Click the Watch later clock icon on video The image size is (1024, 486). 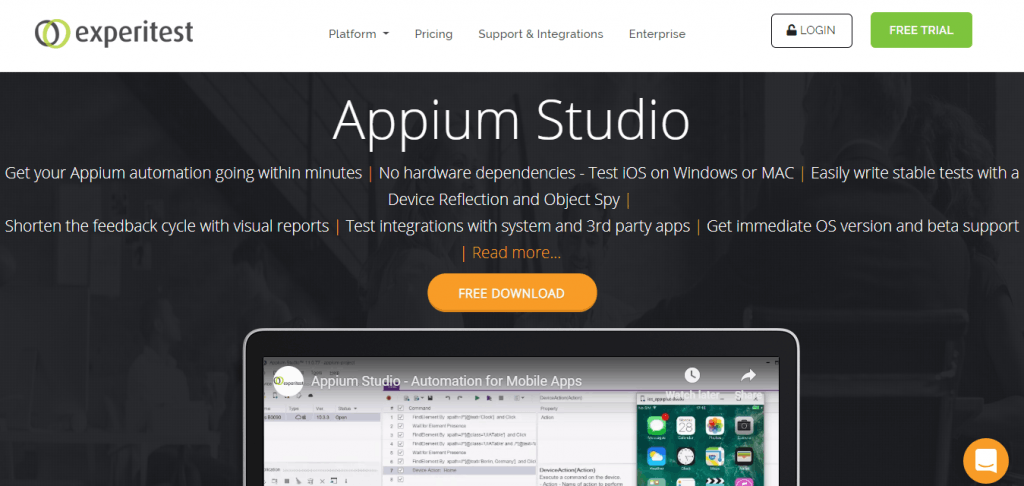692,376
